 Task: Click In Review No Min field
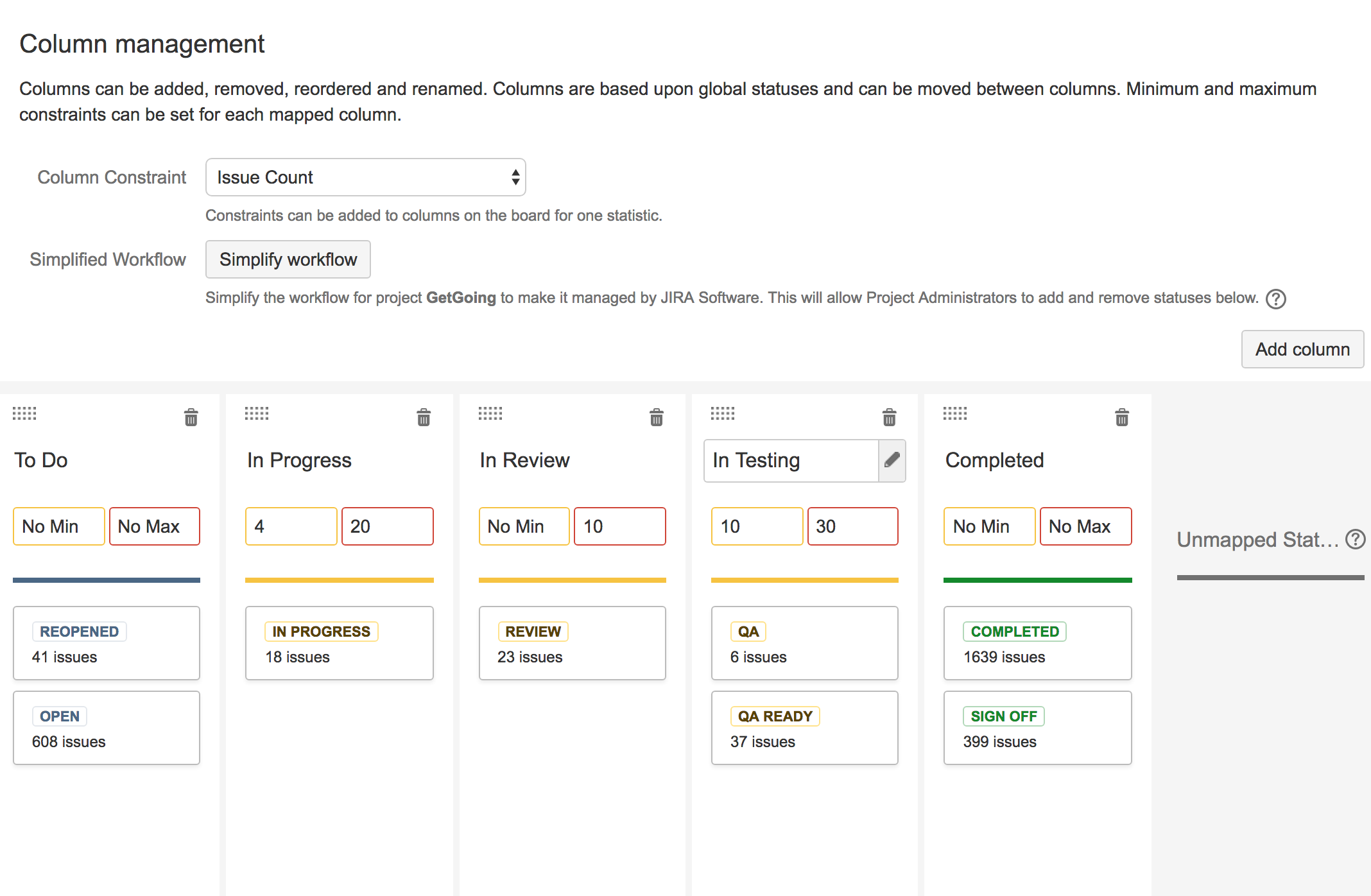point(524,526)
